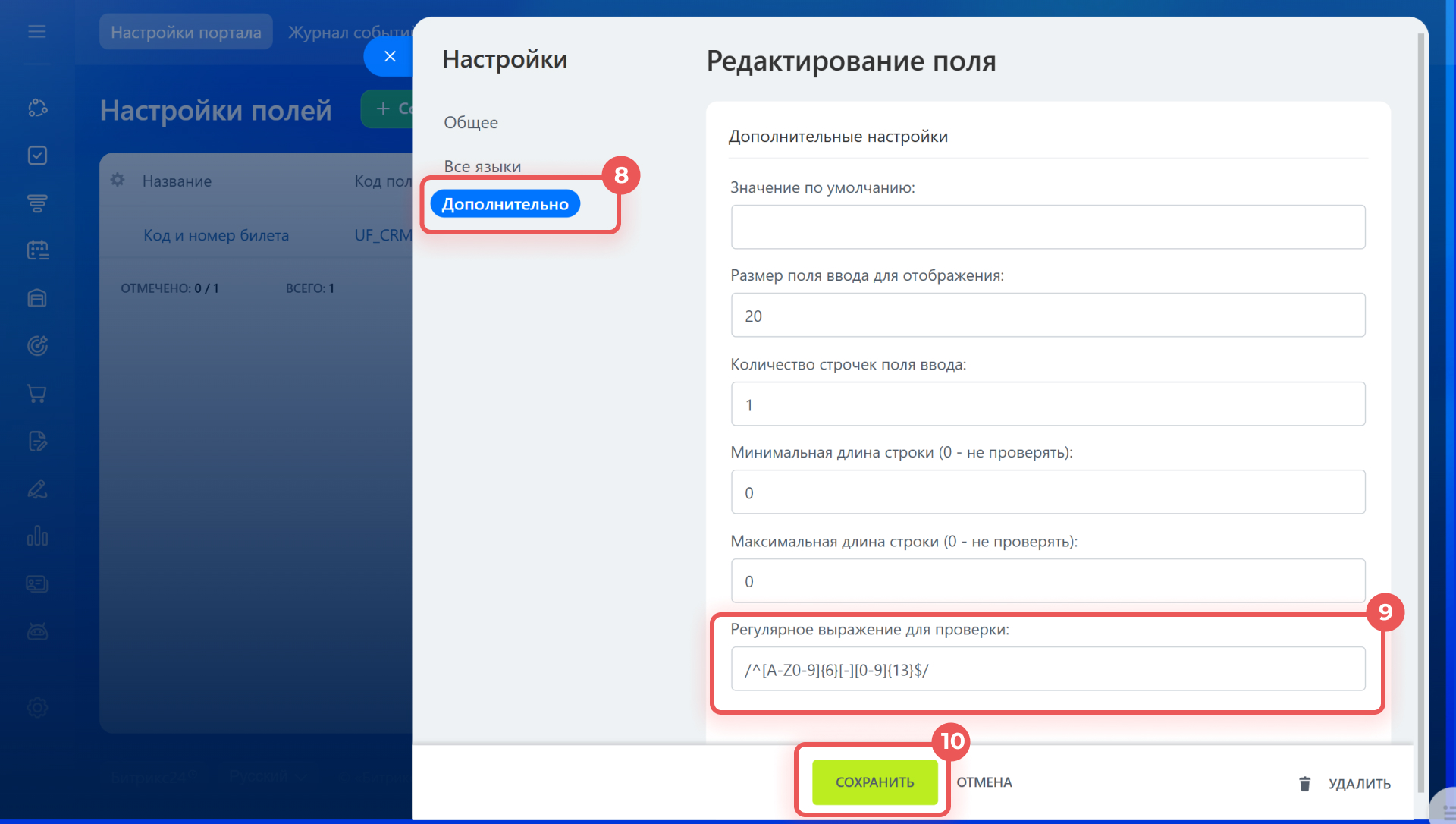
Task: Click the panel's vertical scrollbar
Action: pyautogui.click(x=1420, y=379)
